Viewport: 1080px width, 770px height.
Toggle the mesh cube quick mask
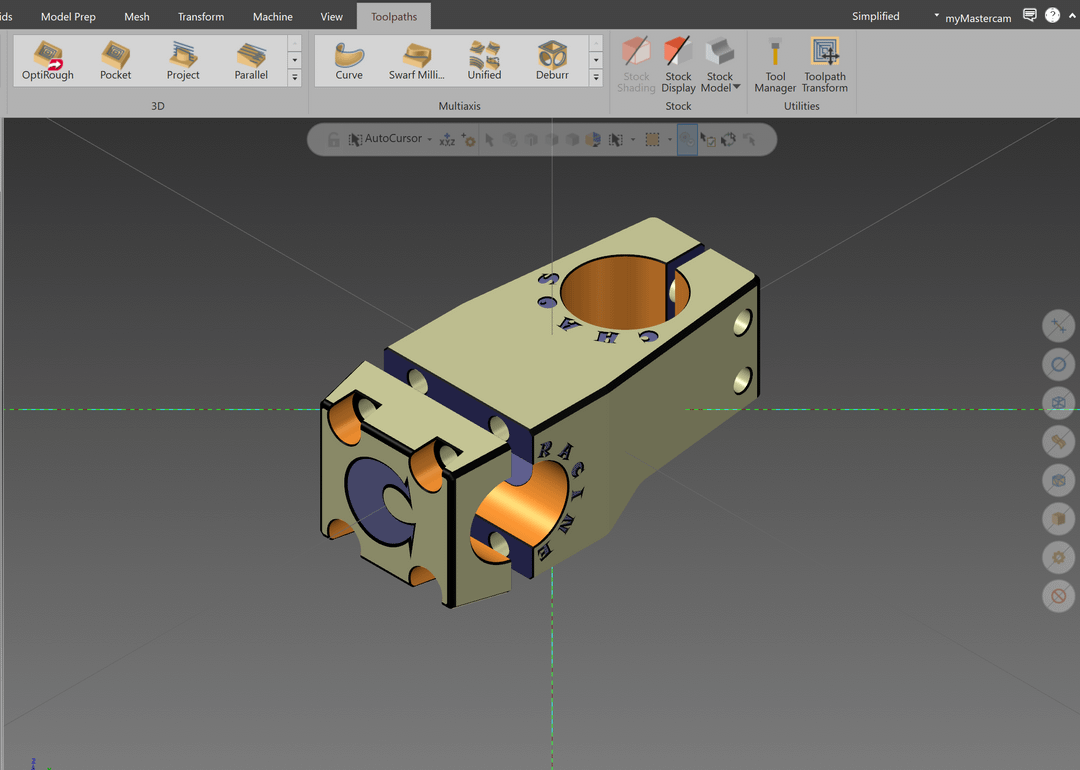pos(1059,480)
